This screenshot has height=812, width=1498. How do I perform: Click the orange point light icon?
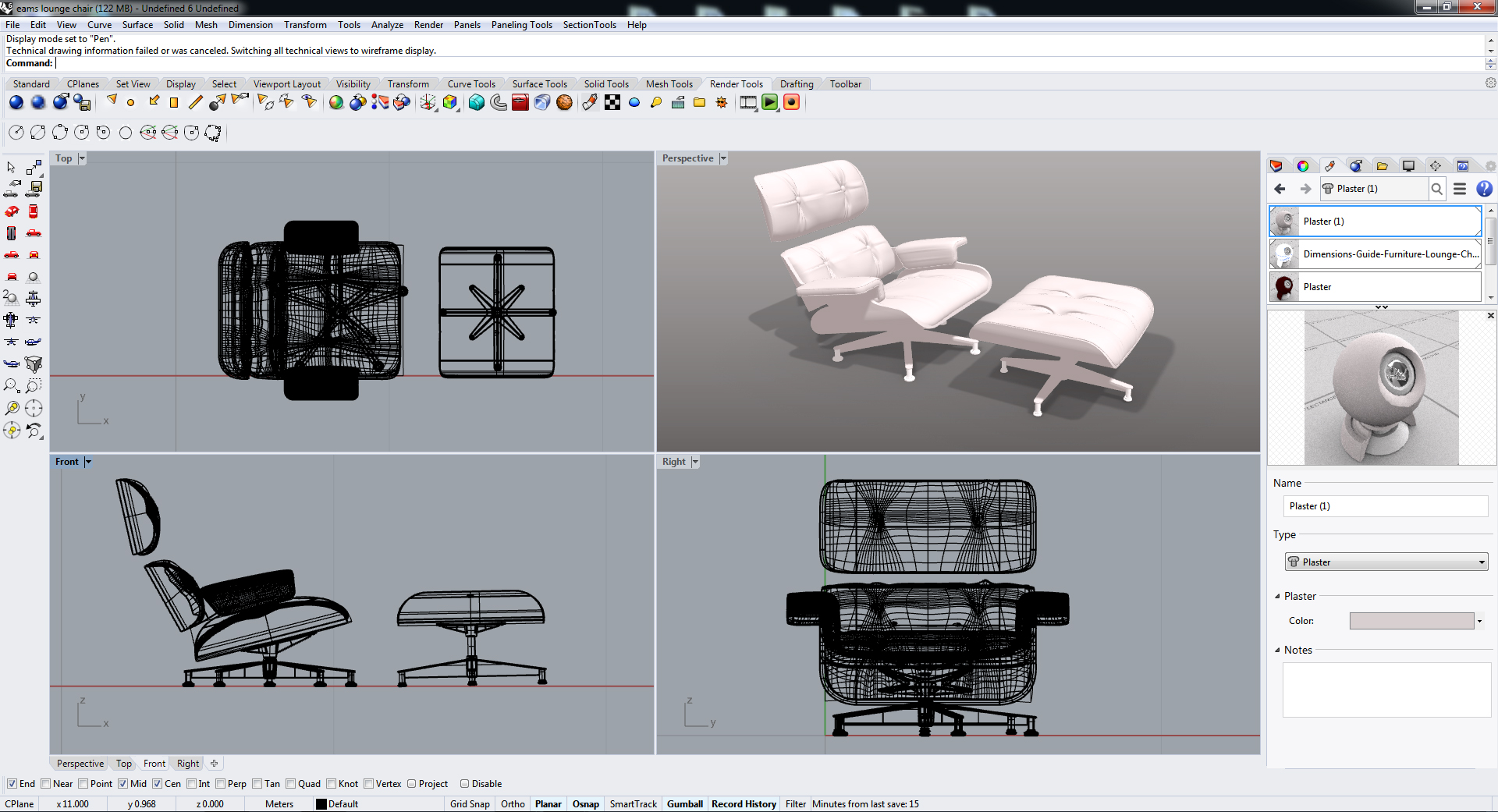point(130,102)
